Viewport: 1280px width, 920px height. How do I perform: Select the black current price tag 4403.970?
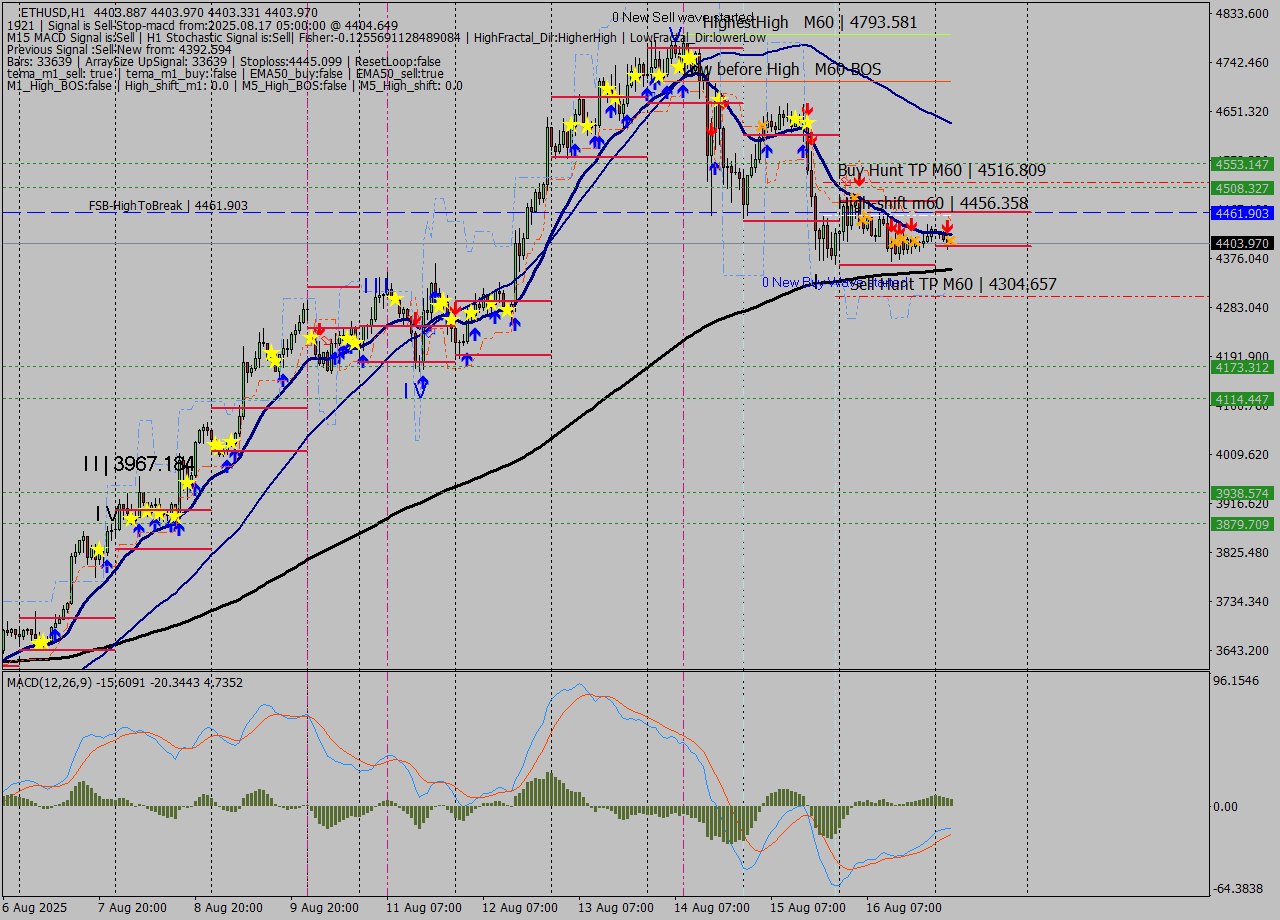(x=1241, y=243)
